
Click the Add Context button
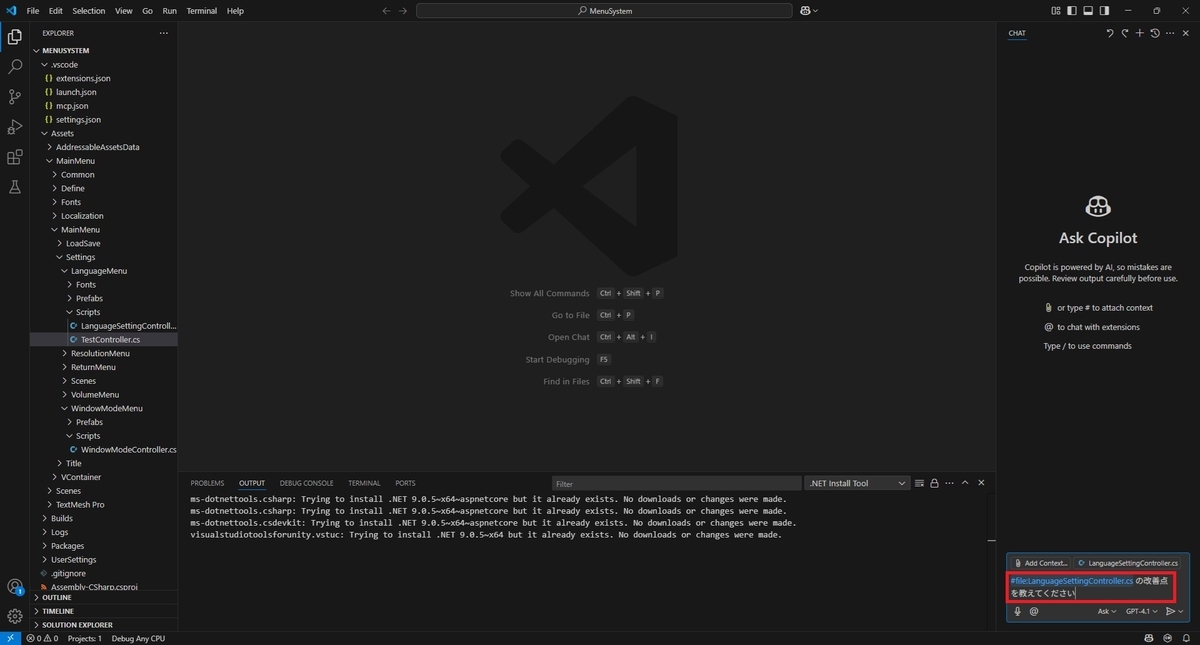point(1040,563)
